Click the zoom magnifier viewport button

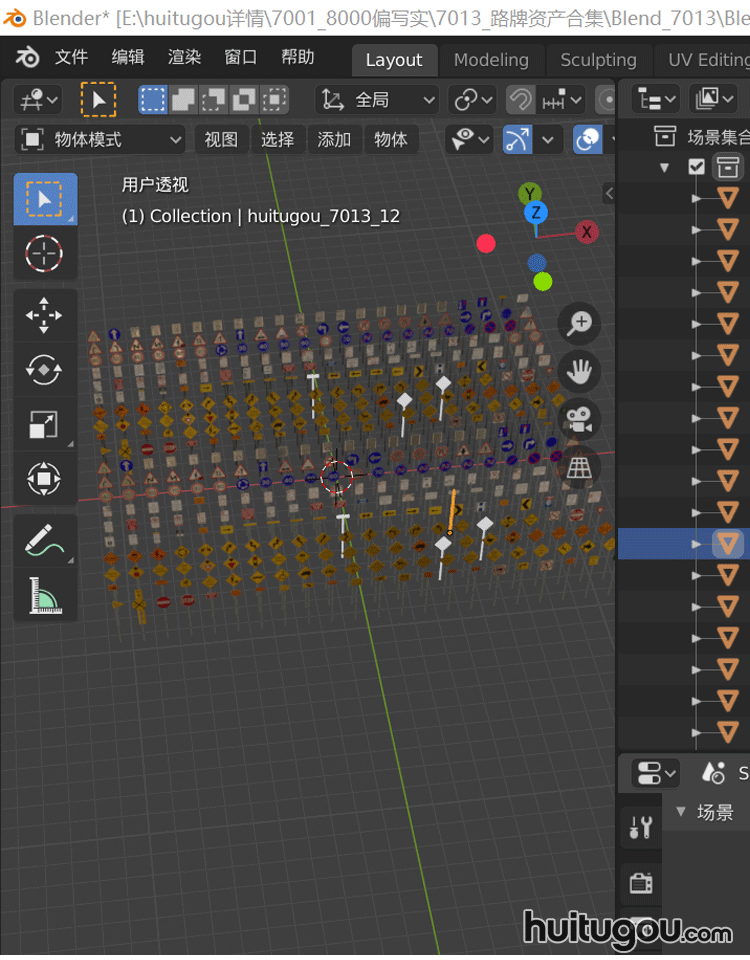coord(579,323)
